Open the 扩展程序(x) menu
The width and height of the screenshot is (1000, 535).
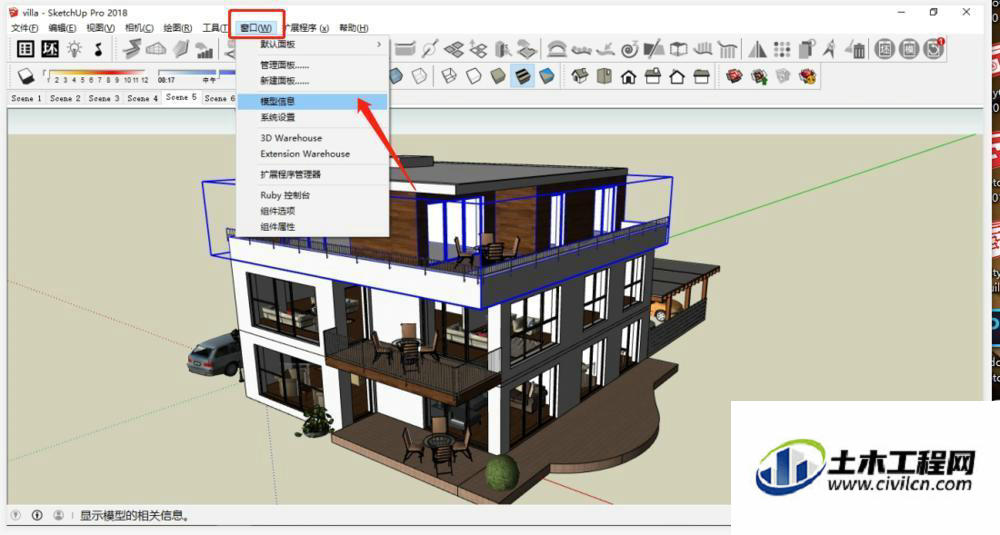(x=307, y=27)
